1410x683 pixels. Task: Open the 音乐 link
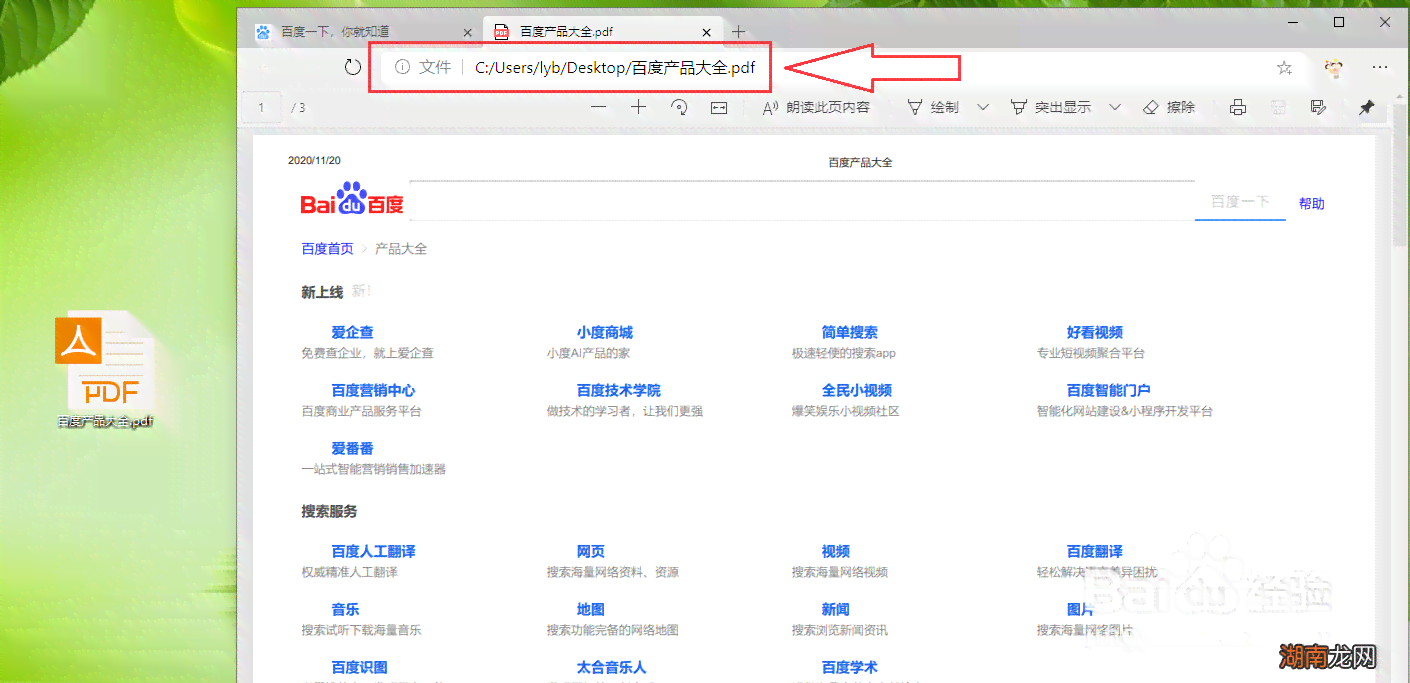pyautogui.click(x=345, y=609)
